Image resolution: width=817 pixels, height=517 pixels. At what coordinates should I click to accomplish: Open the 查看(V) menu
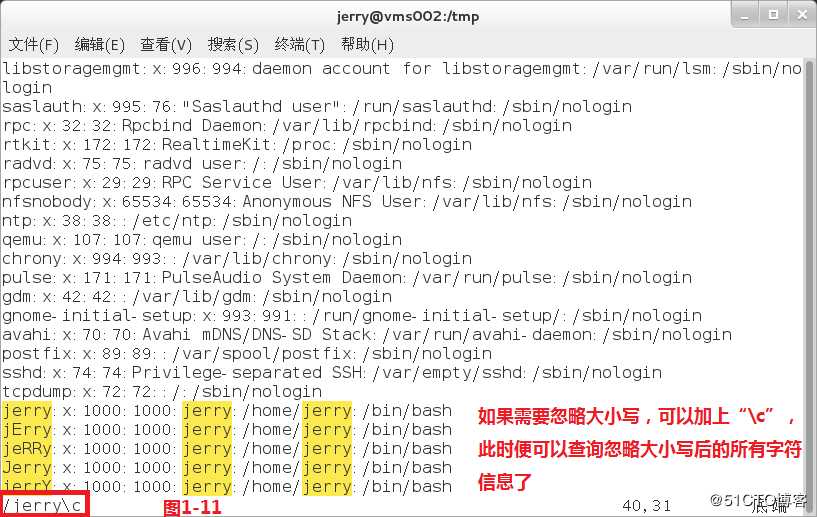(x=166, y=45)
